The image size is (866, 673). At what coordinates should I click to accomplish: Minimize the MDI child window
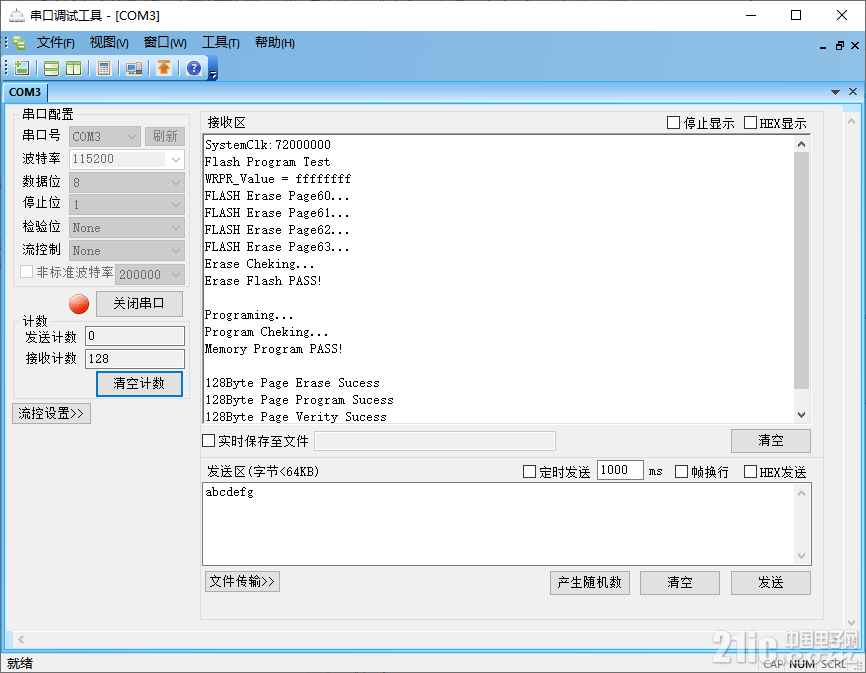tap(823, 46)
